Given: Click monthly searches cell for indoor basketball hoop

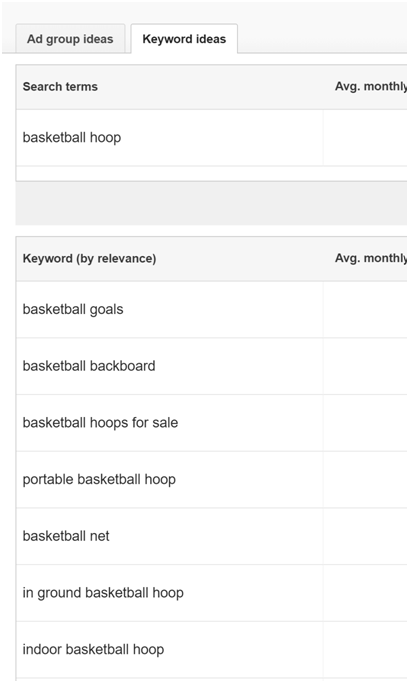Looking at the screenshot, I should point(365,649).
